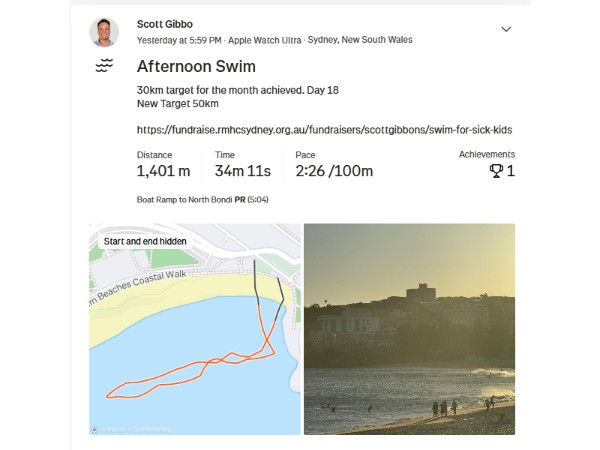Click the Start and end hidden label
The height and width of the screenshot is (450, 600).
tap(143, 241)
